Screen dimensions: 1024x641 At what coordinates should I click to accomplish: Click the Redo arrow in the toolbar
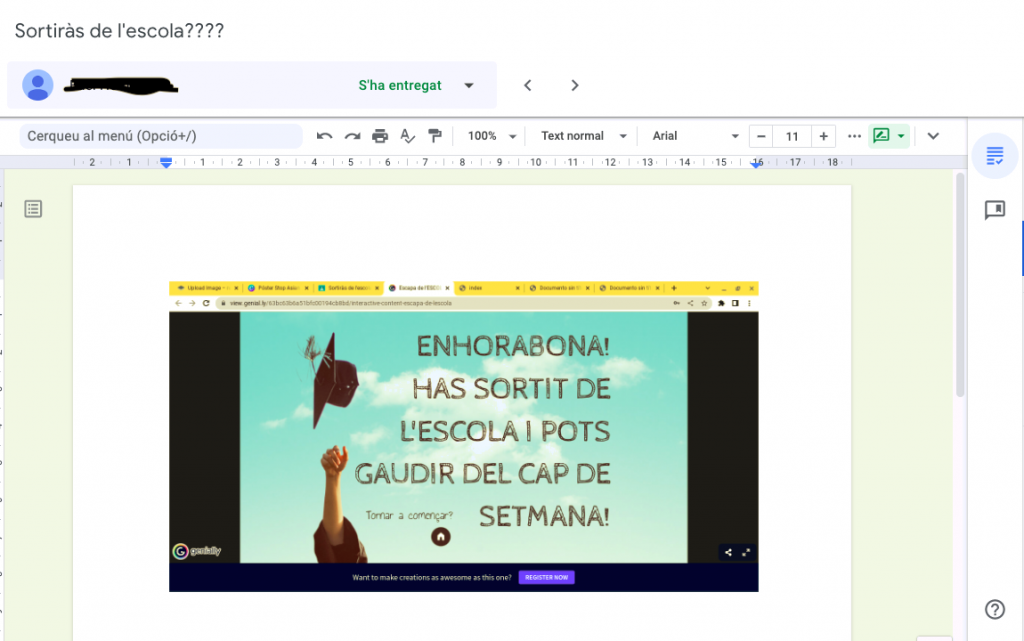[352, 136]
